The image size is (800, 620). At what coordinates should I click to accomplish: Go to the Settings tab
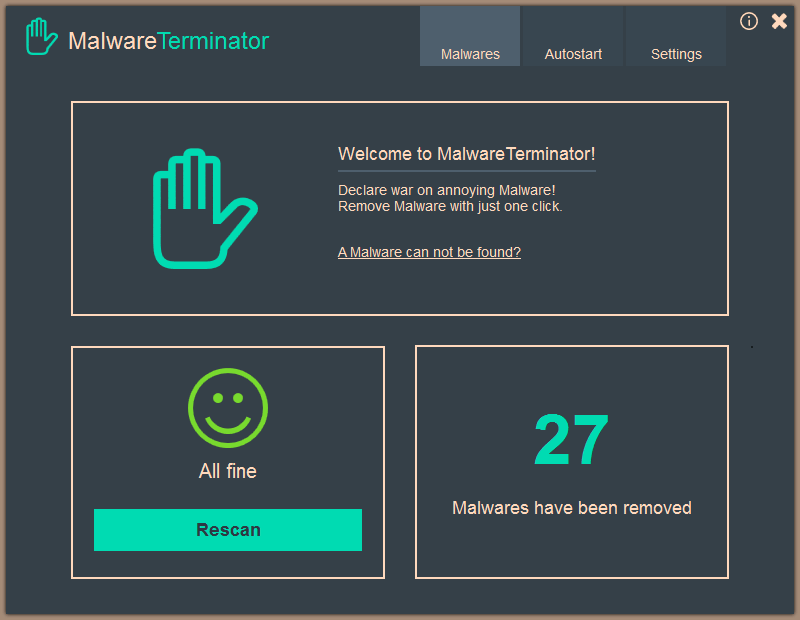click(676, 36)
